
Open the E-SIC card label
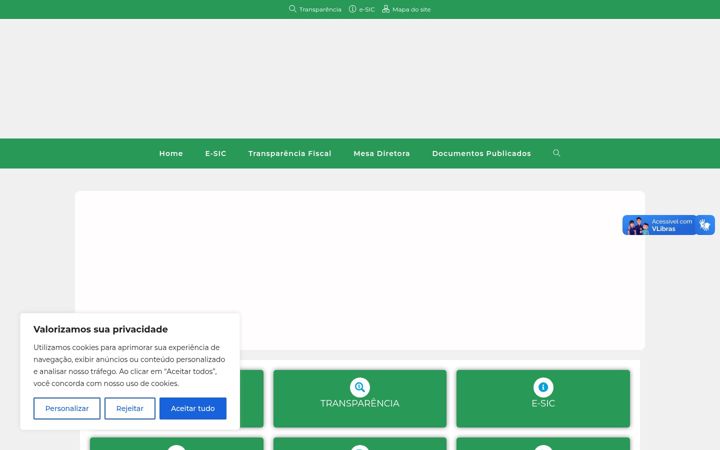(543, 403)
